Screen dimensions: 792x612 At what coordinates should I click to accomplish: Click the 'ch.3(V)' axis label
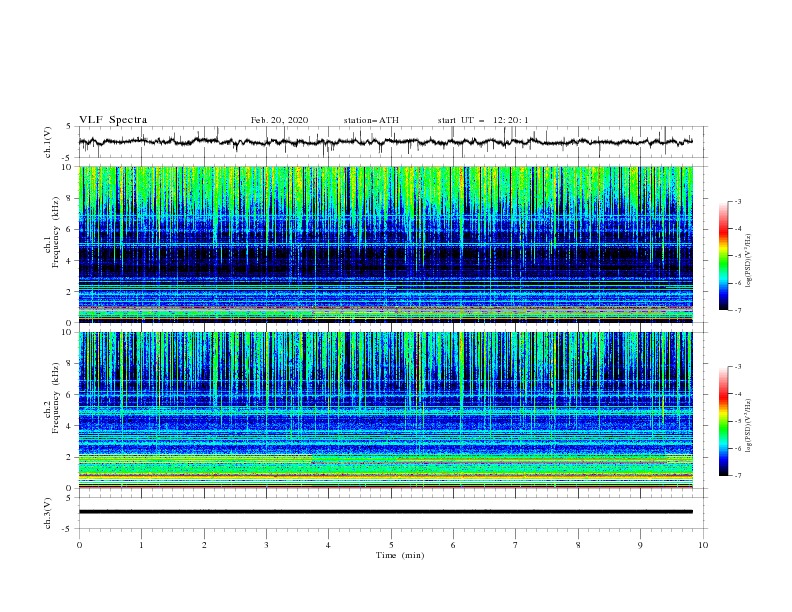coord(48,513)
